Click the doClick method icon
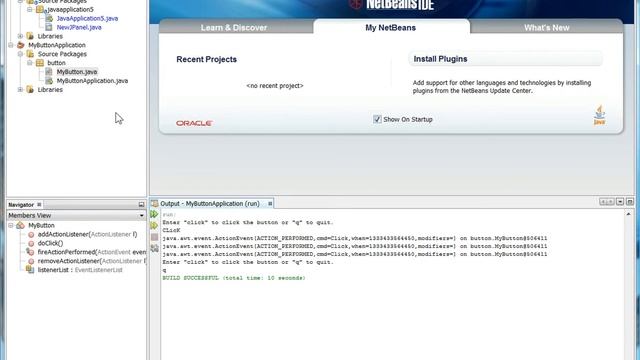This screenshot has width=640, height=360. [x=31, y=244]
